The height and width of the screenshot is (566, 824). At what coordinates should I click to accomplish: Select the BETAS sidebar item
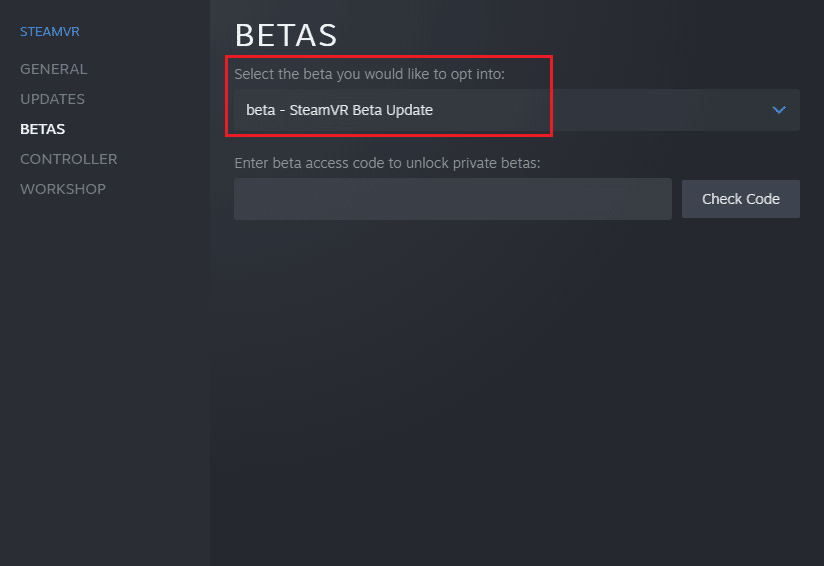(x=43, y=129)
